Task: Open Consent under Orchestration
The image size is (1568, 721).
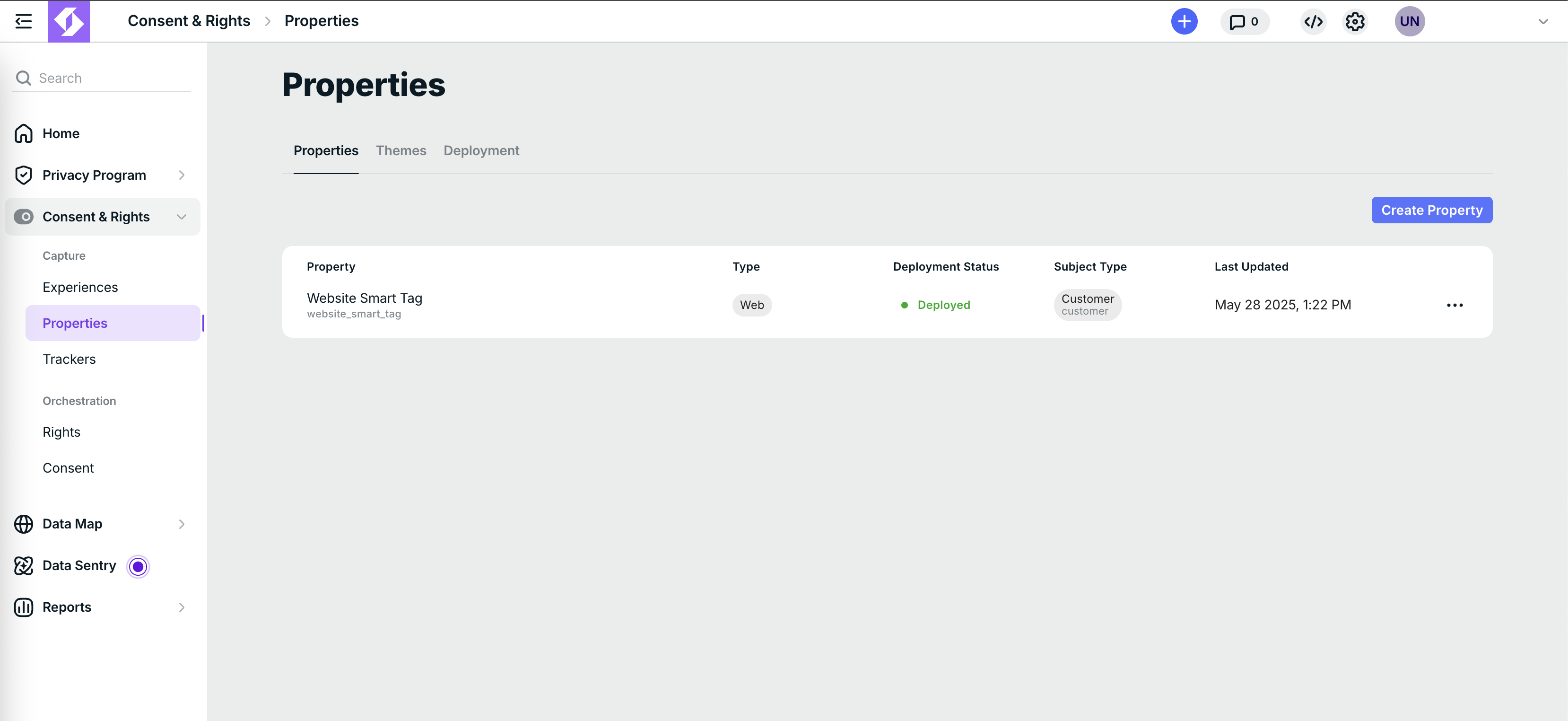Action: click(68, 468)
